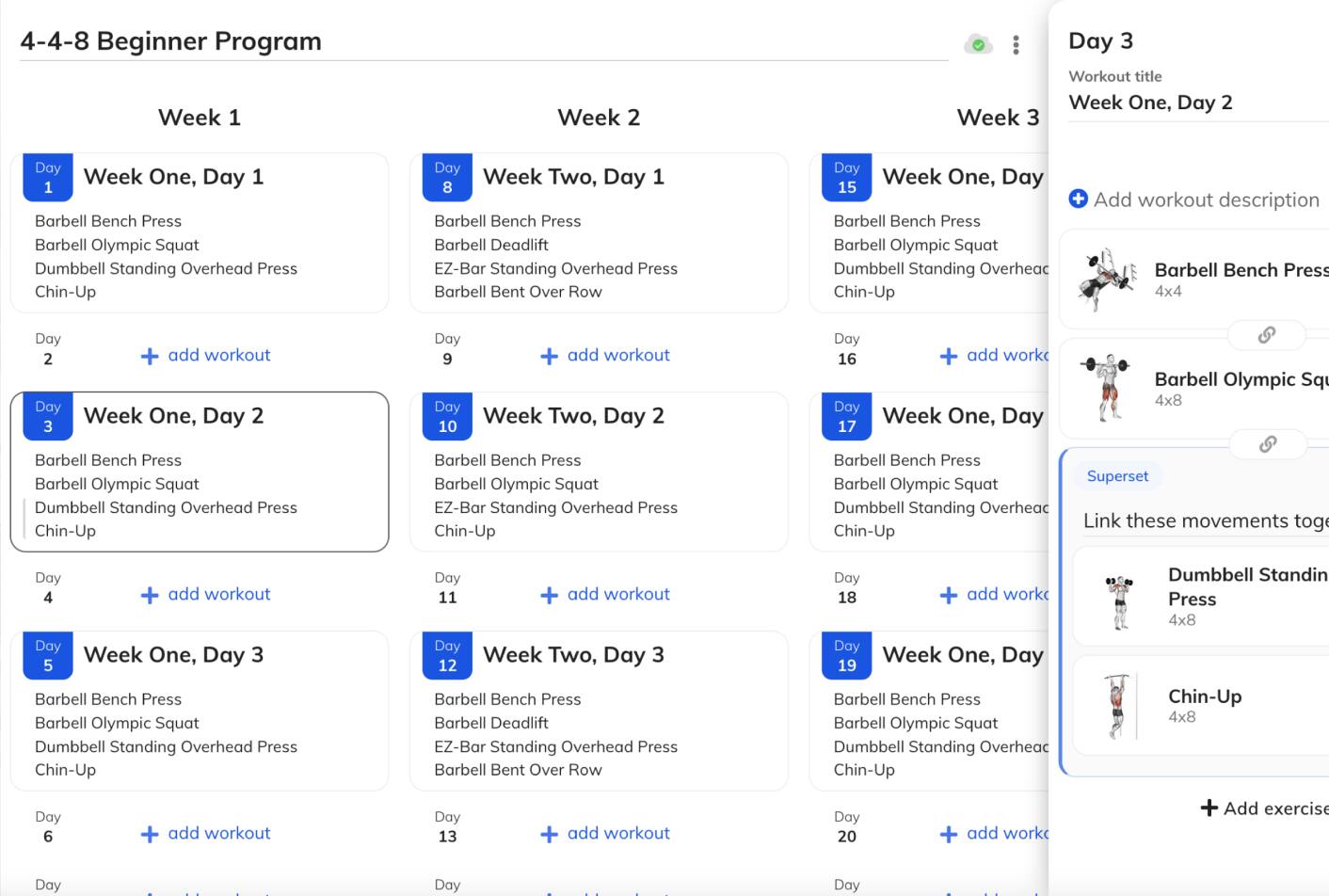Open Barbell Bench Press exercise thumbnail
This screenshot has width=1329, height=896.
point(1106,280)
